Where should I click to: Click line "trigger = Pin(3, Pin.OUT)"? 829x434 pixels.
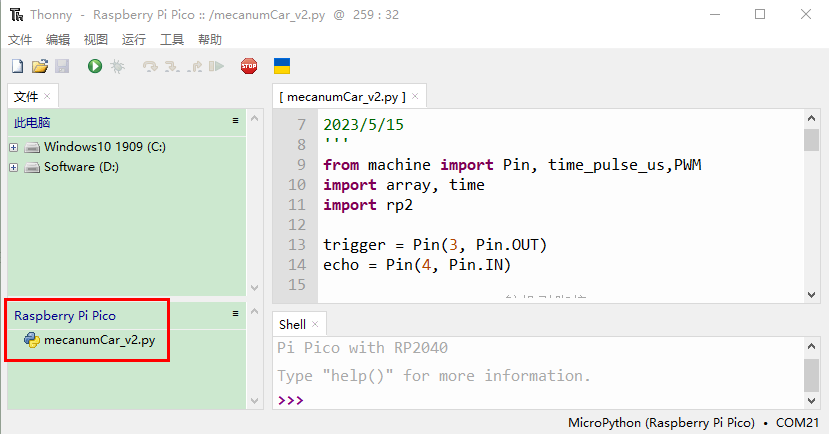click(435, 245)
